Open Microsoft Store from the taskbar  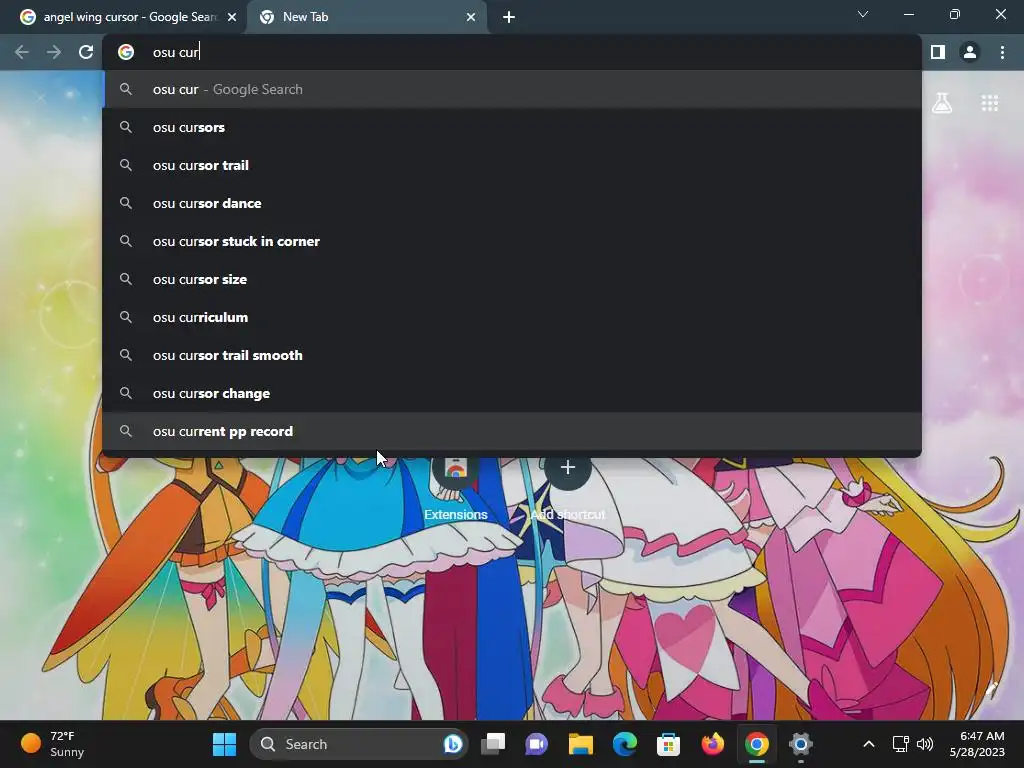(x=668, y=744)
